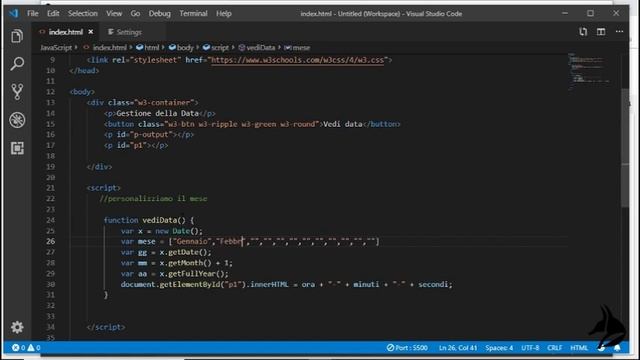Click Spaces: 4 indentation setting
This screenshot has height=360, width=640.
click(499, 348)
